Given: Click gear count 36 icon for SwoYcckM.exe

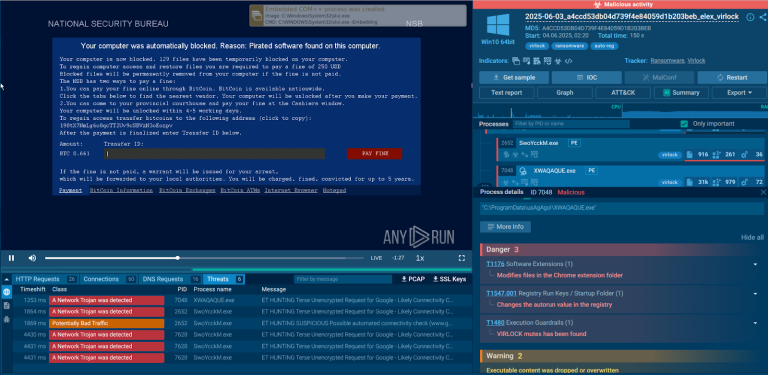Looking at the screenshot, I should click(x=745, y=155).
